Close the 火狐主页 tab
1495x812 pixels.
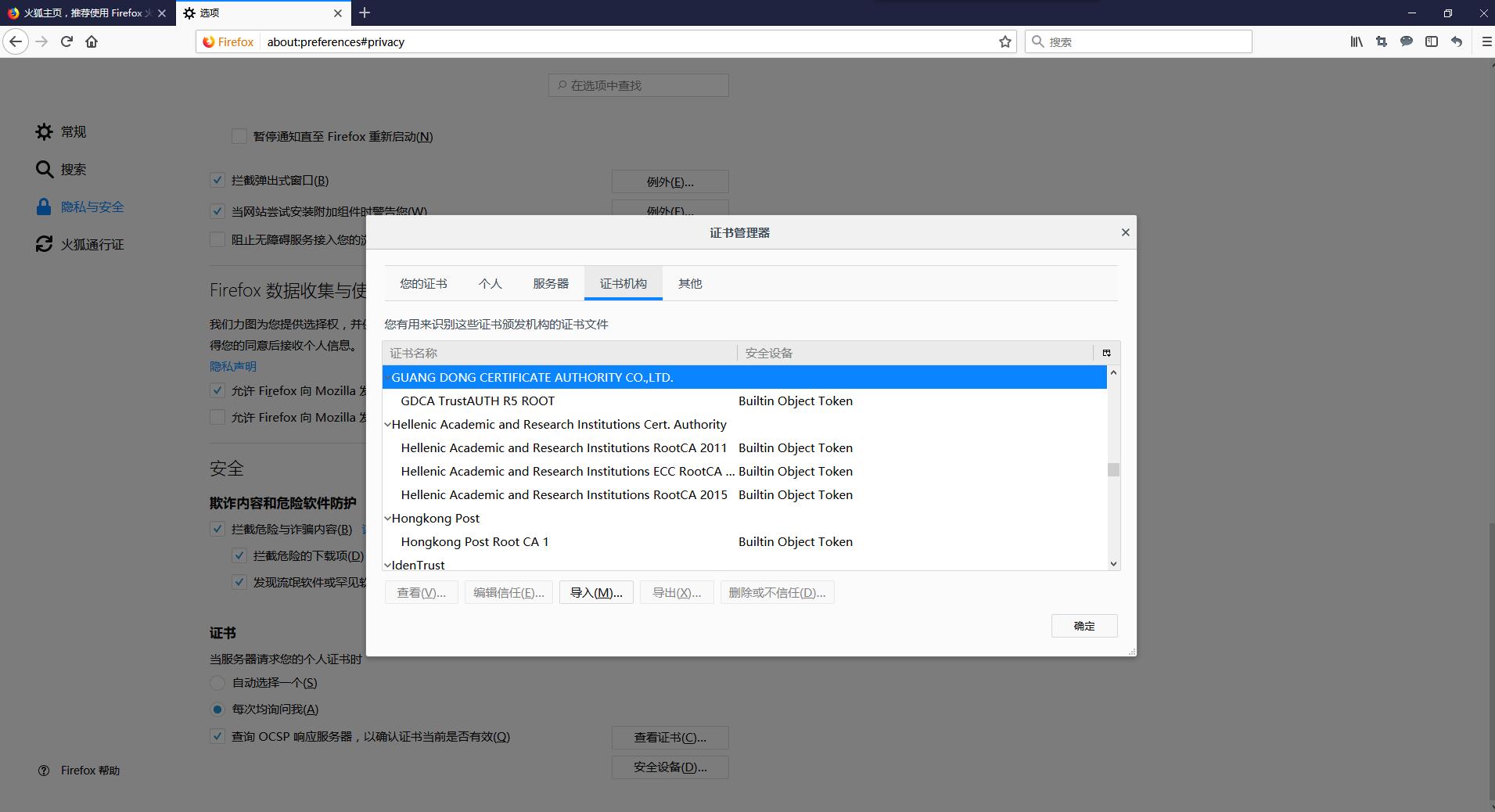click(x=162, y=13)
